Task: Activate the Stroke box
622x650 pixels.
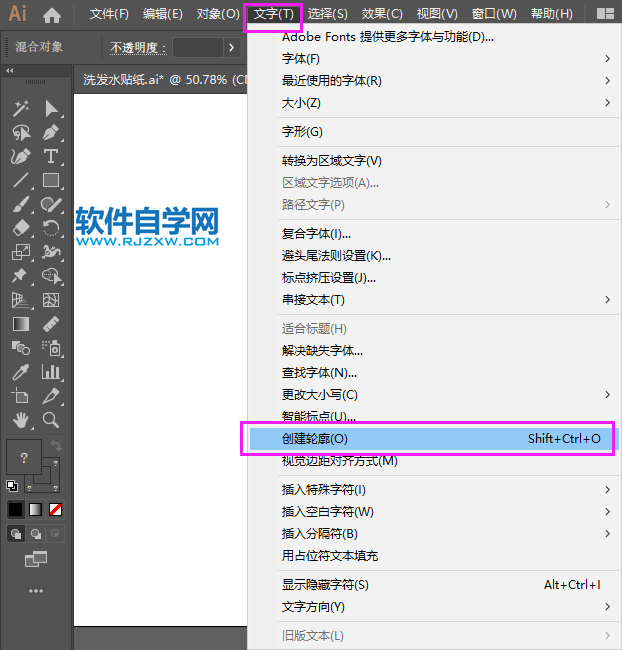Action: click(x=50, y=482)
